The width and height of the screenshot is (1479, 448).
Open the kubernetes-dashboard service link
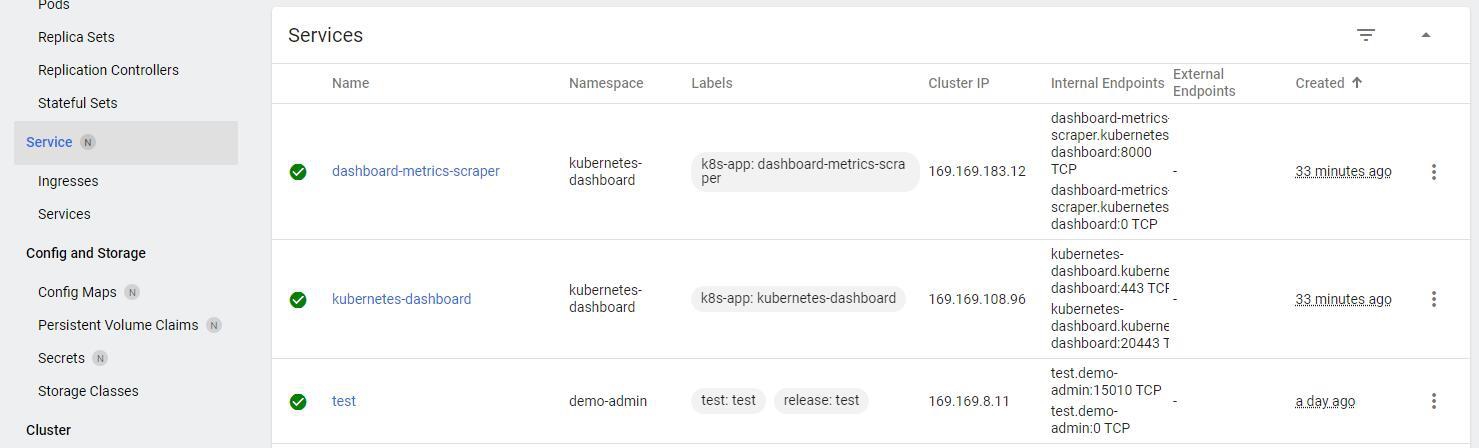click(401, 299)
